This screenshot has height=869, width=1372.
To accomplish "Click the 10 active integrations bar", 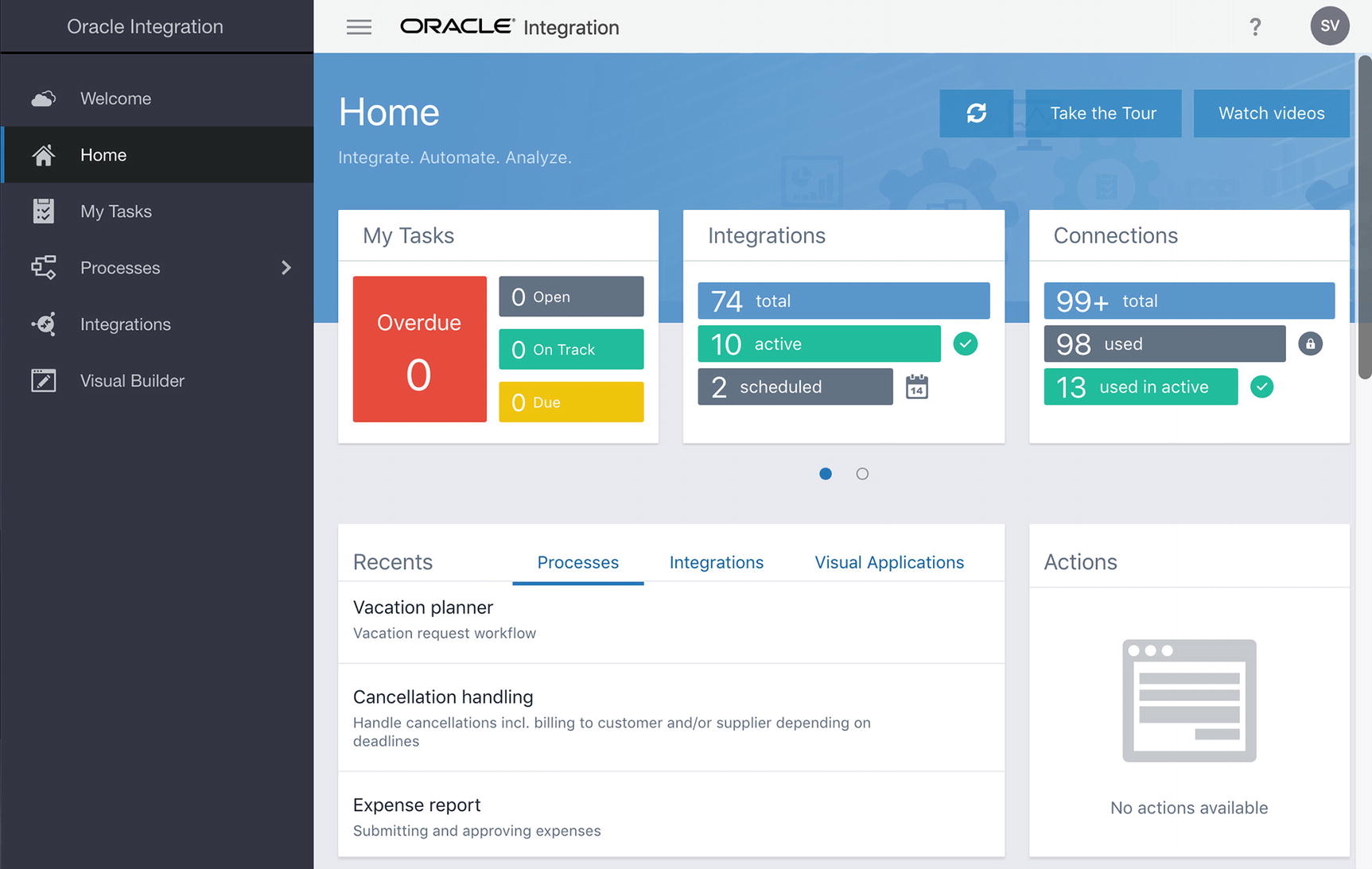I will pos(819,343).
